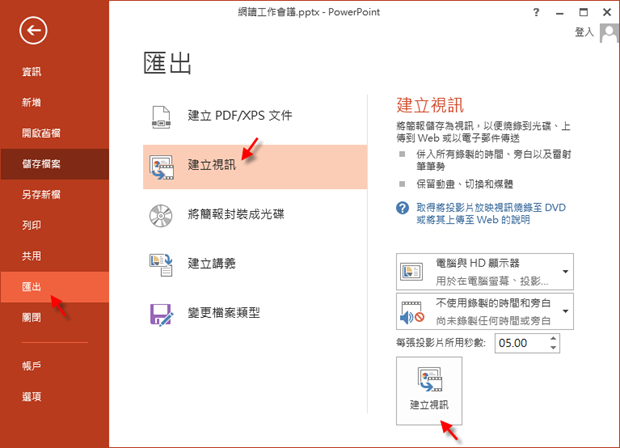620x448 pixels.
Task: Decrease seconds per slide with down arrow
Action: [x=553, y=348]
